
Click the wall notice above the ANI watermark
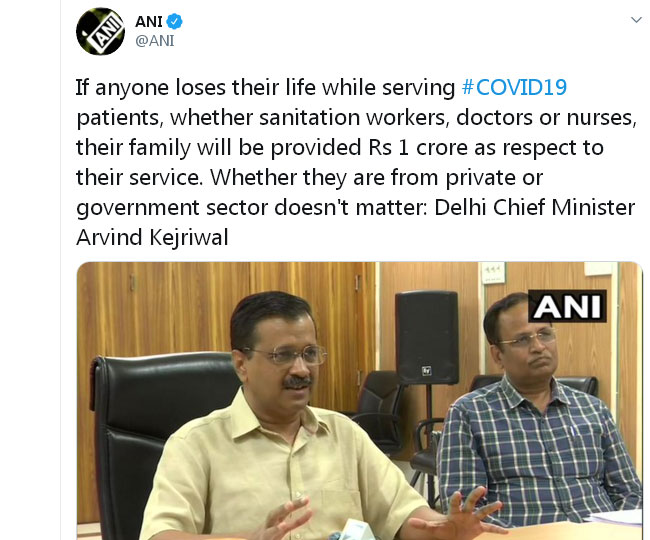coord(493,273)
